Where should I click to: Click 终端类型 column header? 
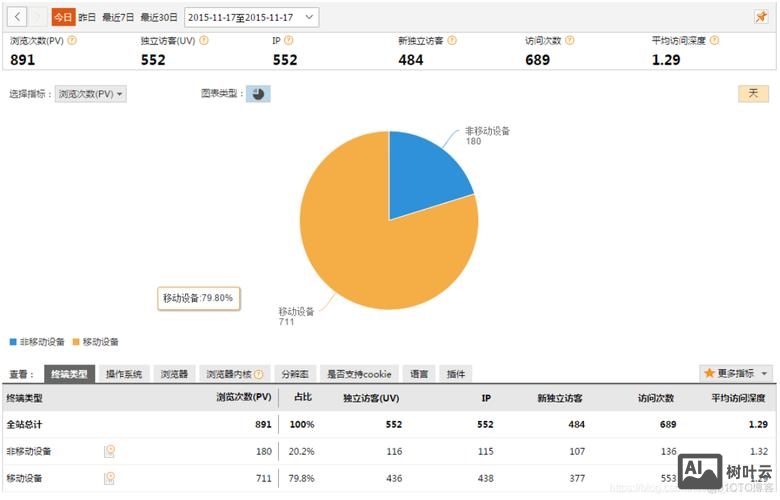(24, 398)
